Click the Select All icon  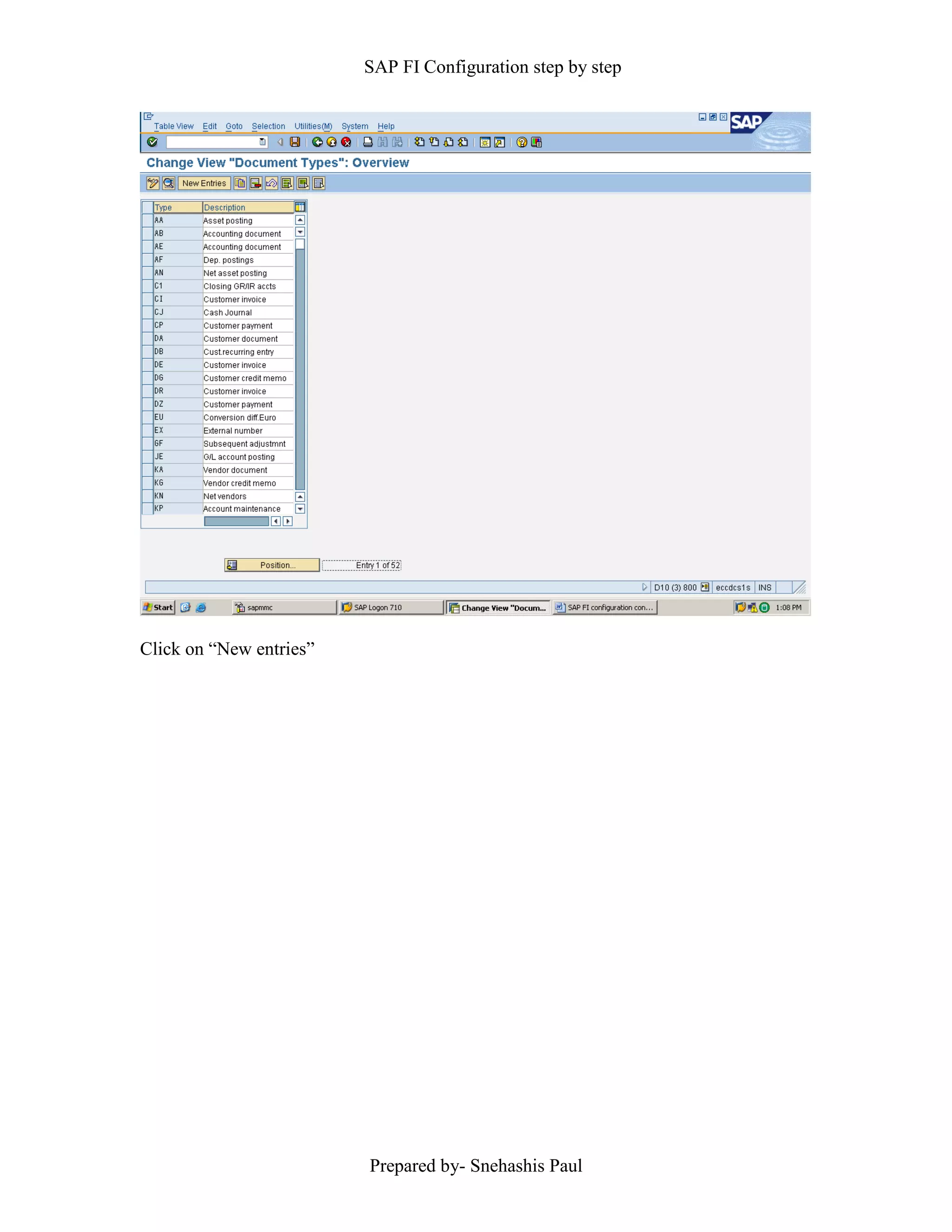click(x=287, y=183)
